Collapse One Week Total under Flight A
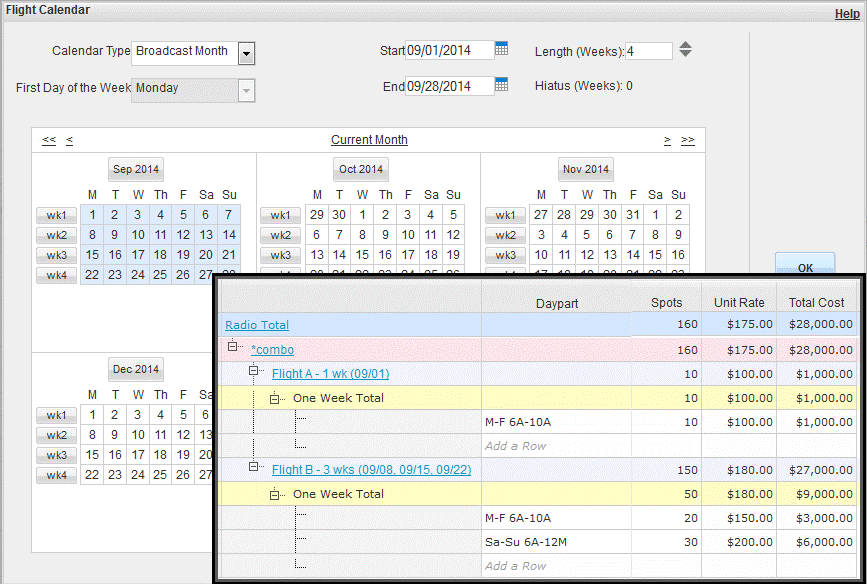Viewport: 867px width, 584px height. (x=275, y=398)
